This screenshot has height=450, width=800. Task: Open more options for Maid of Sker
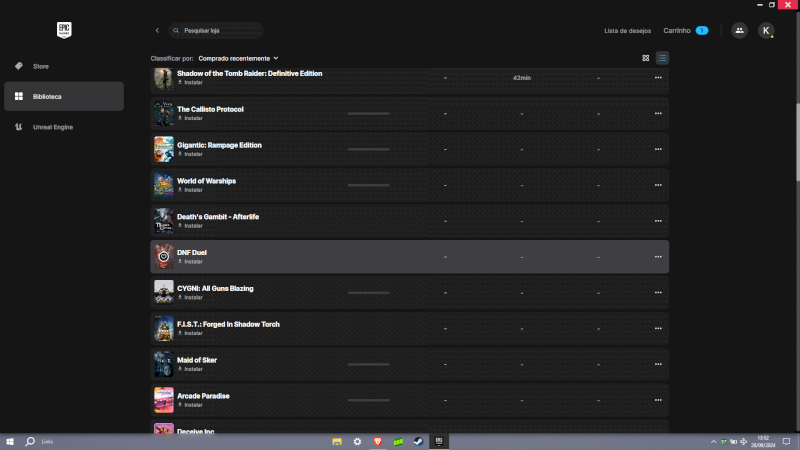(x=657, y=364)
